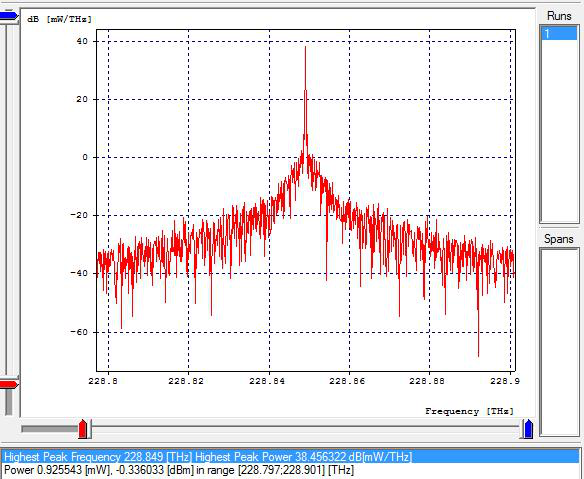This screenshot has width=584, height=479.
Task: Click the dB [mW/THz] axis label
Action: [x=60, y=19]
